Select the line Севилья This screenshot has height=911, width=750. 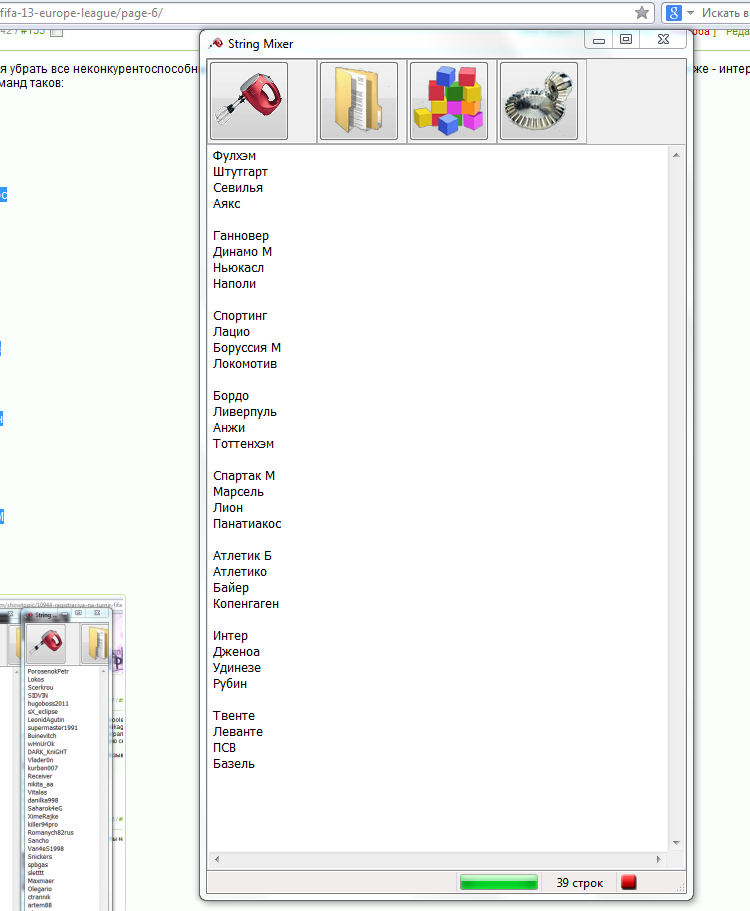pyautogui.click(x=238, y=188)
